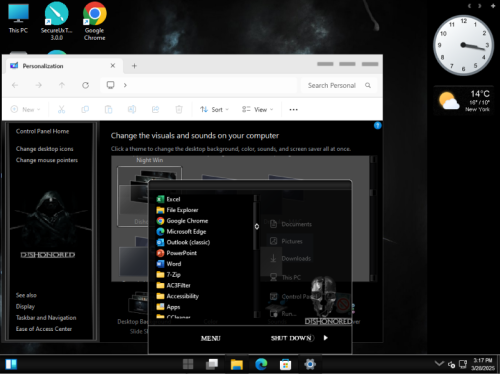Open the View dropdown
500x374 pixels.
point(258,109)
